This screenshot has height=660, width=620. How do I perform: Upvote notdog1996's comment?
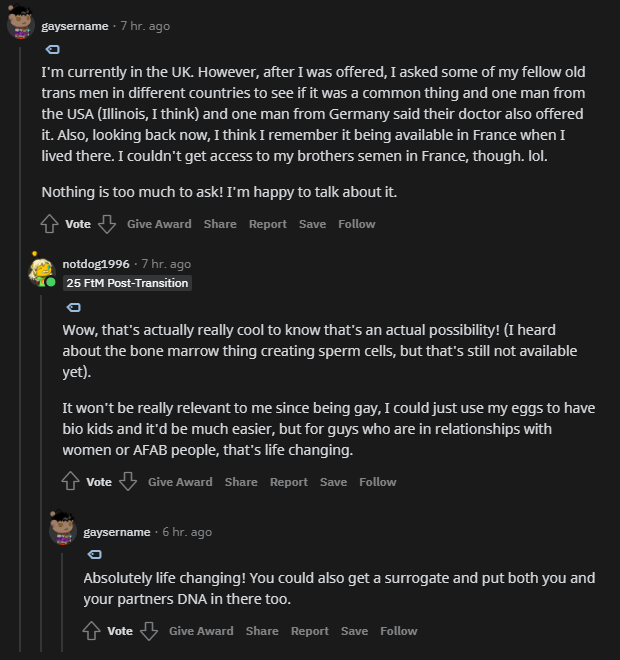(x=70, y=481)
